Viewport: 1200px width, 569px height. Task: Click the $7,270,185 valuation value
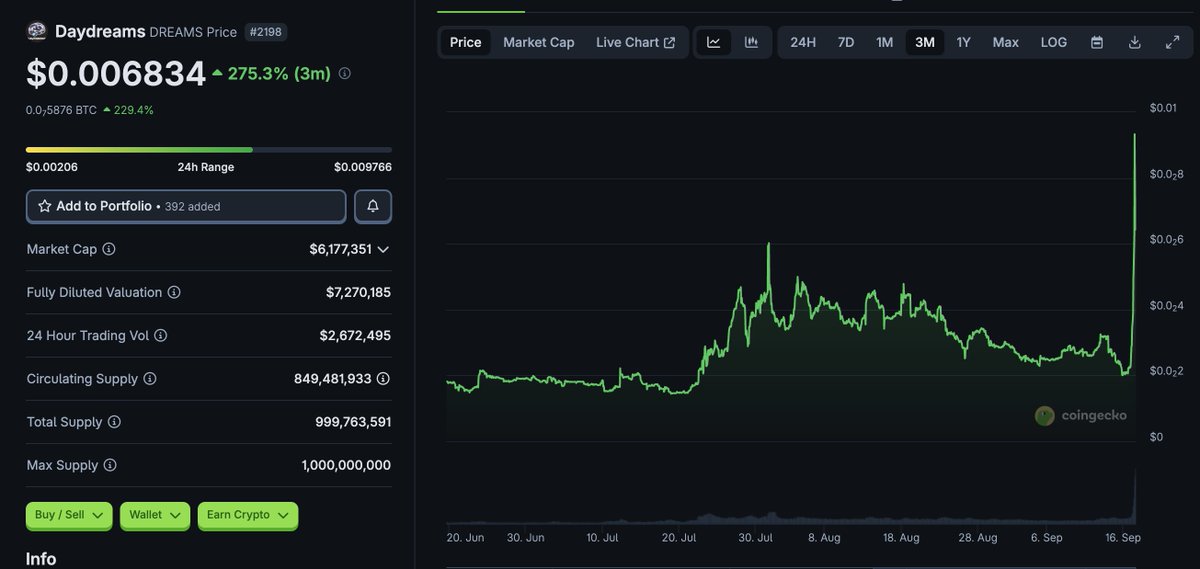(x=358, y=292)
